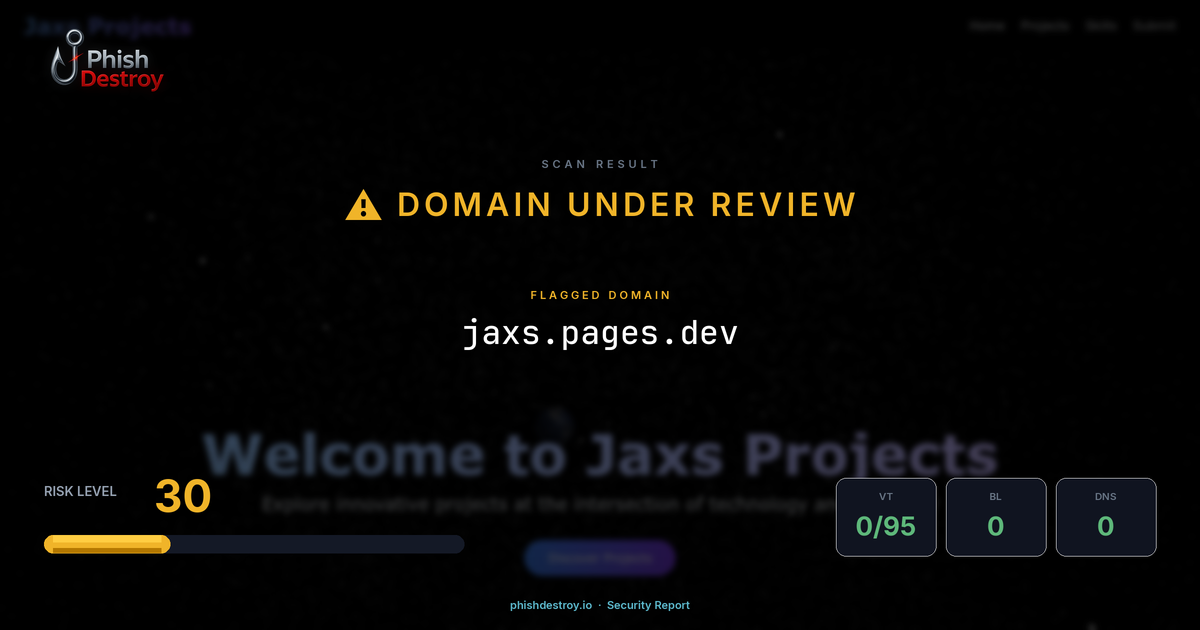Select Projects in the navigation bar
The width and height of the screenshot is (1200, 630).
coord(1045,26)
